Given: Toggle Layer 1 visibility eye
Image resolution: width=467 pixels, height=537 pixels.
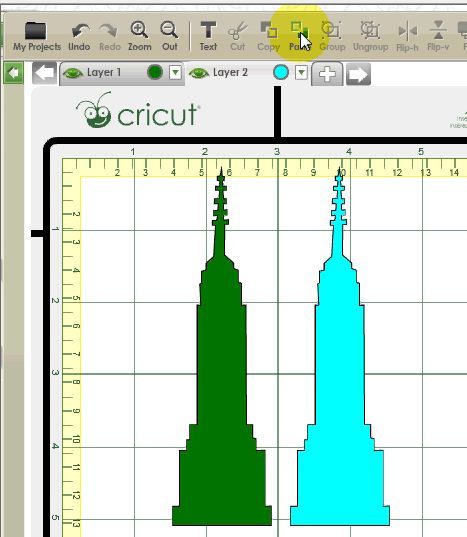Looking at the screenshot, I should (73, 73).
